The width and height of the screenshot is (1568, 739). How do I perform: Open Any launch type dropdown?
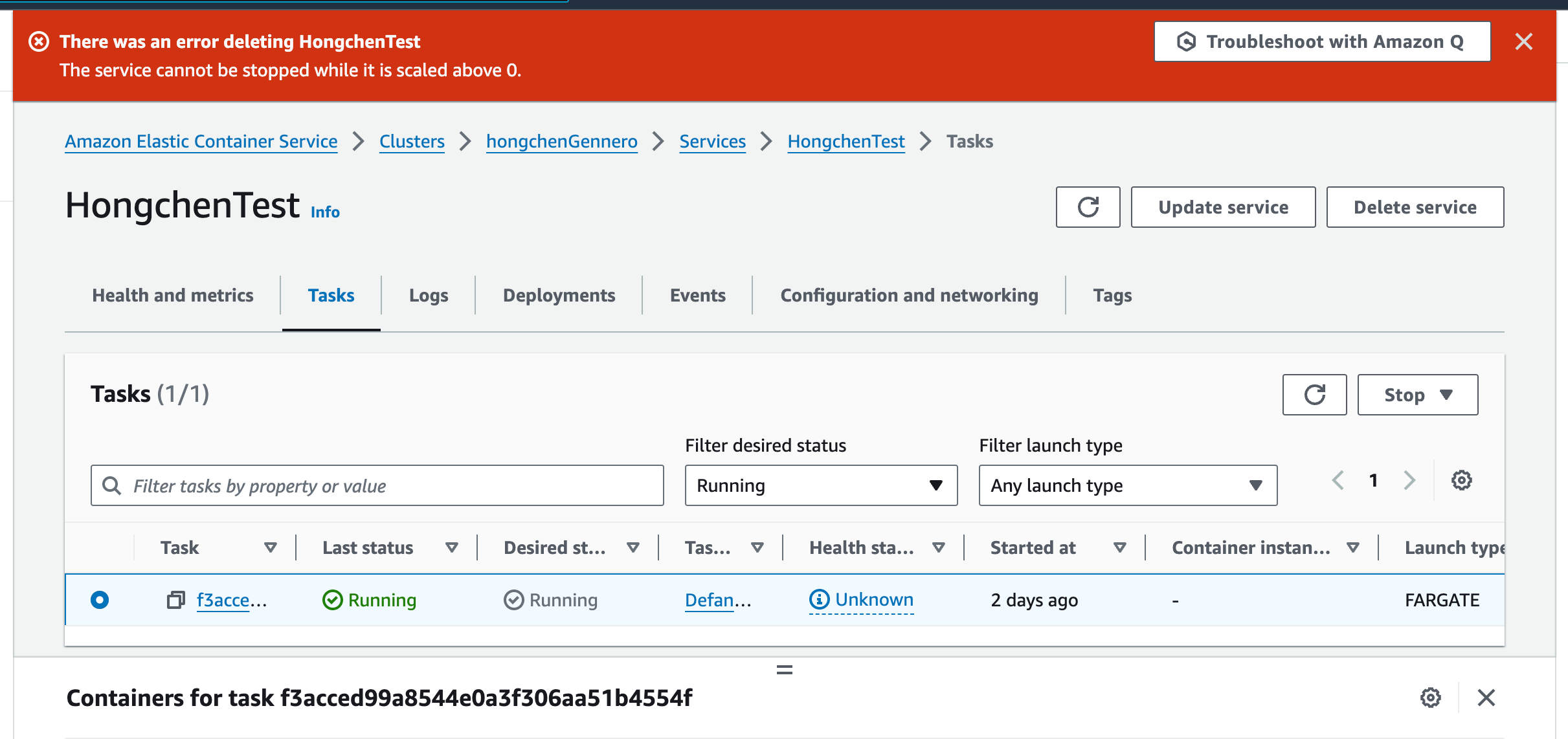coord(1127,485)
